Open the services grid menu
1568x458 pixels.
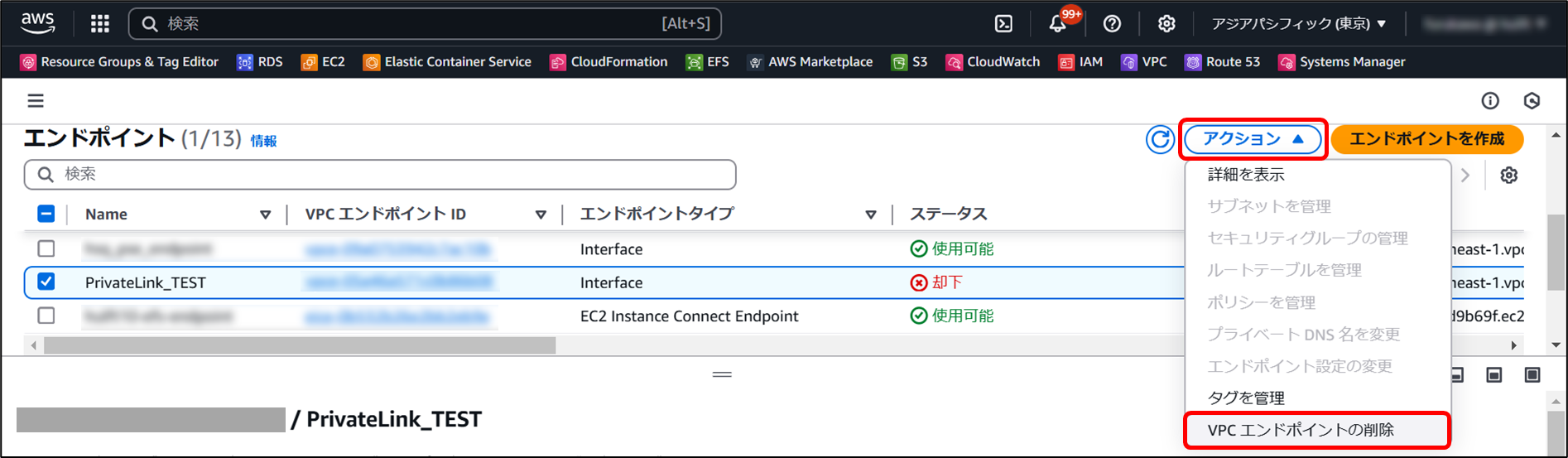(100, 23)
